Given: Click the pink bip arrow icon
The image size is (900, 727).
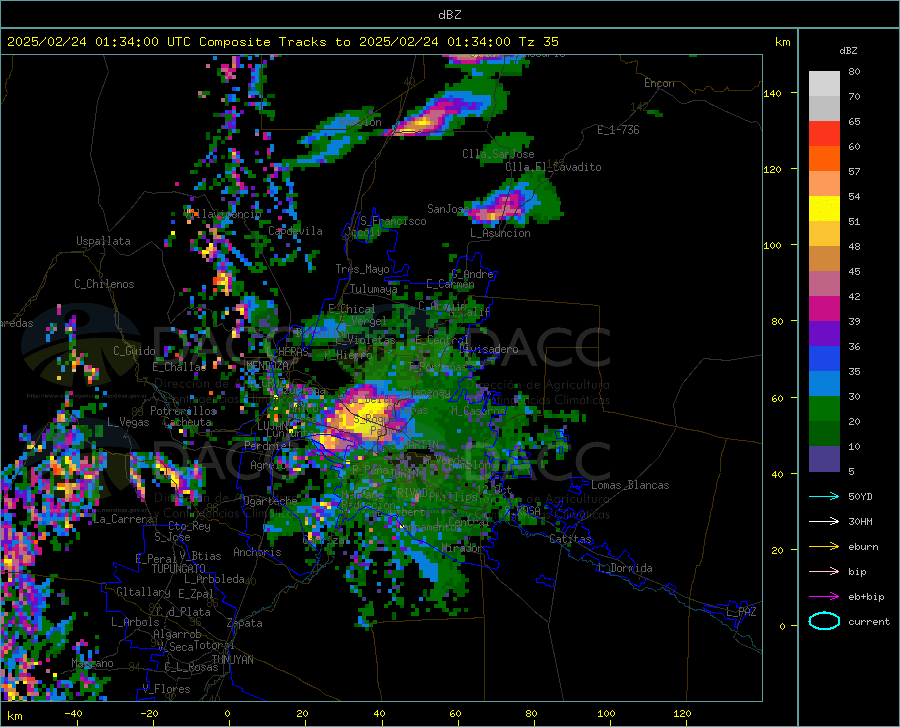Looking at the screenshot, I should tap(824, 572).
